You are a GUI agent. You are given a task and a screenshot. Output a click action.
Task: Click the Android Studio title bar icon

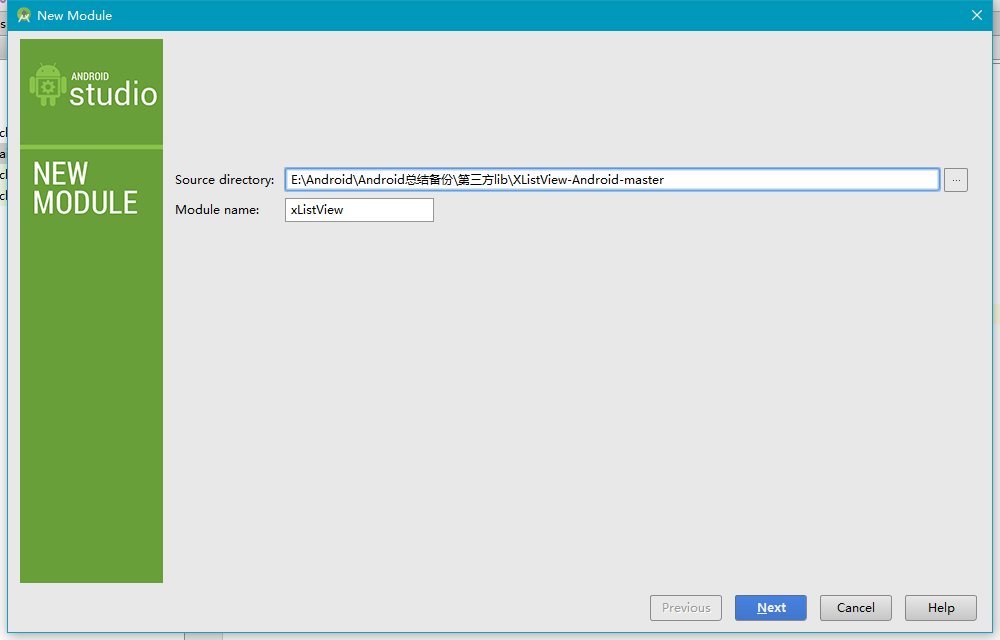point(24,15)
